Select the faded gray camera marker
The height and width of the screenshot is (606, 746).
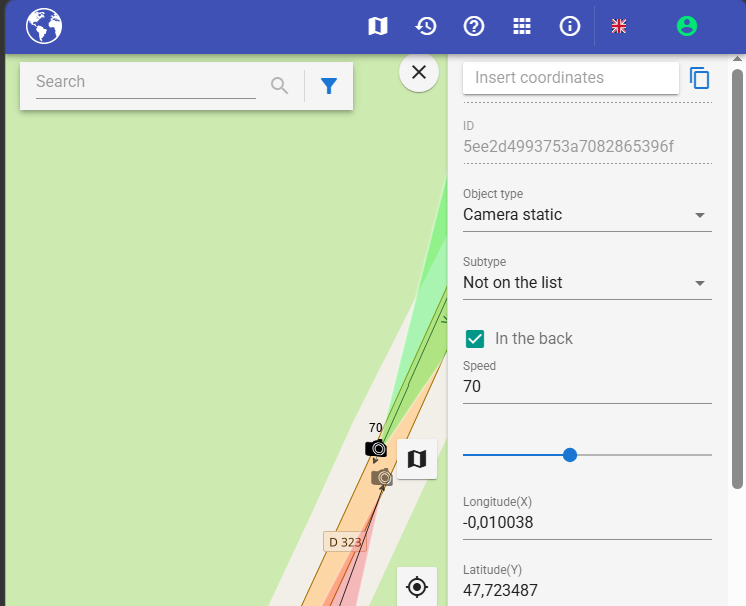[x=382, y=477]
